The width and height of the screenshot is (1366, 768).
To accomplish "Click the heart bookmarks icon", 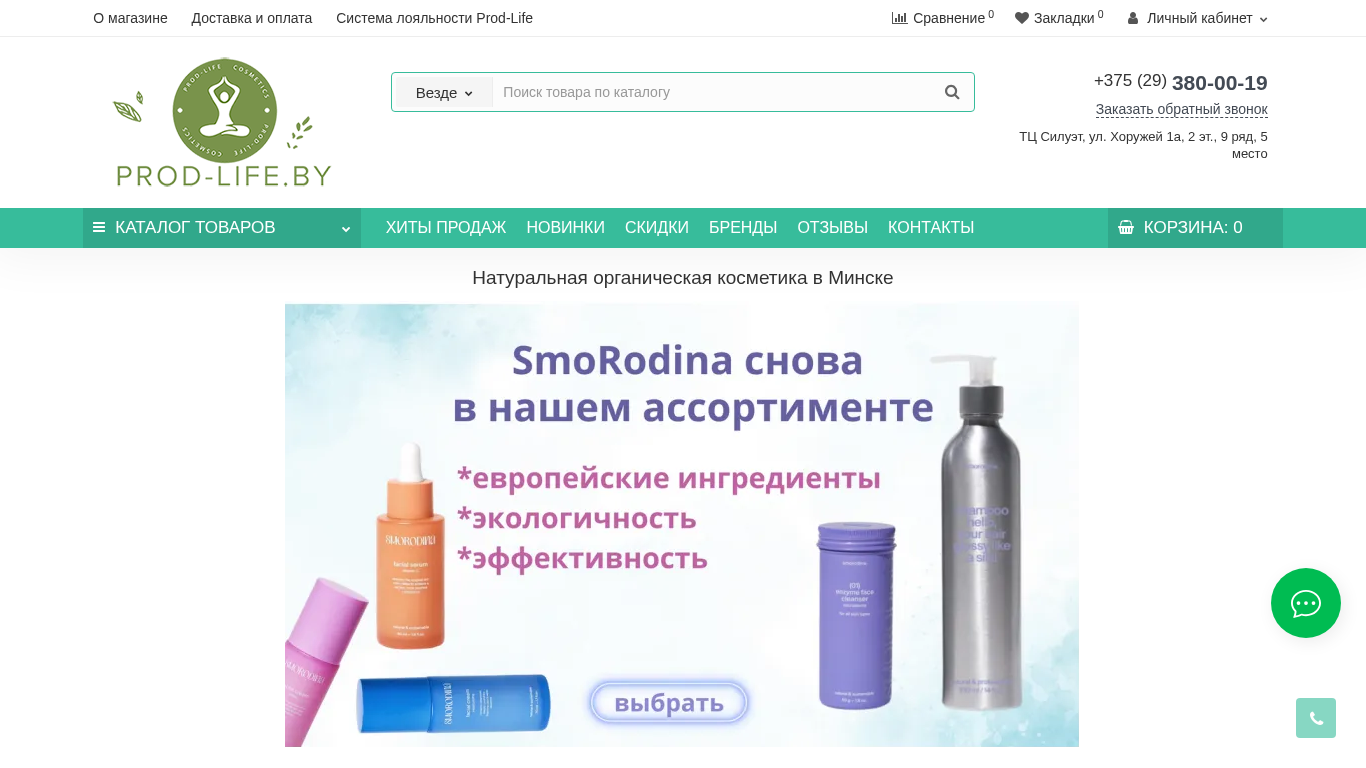I will [x=1022, y=18].
